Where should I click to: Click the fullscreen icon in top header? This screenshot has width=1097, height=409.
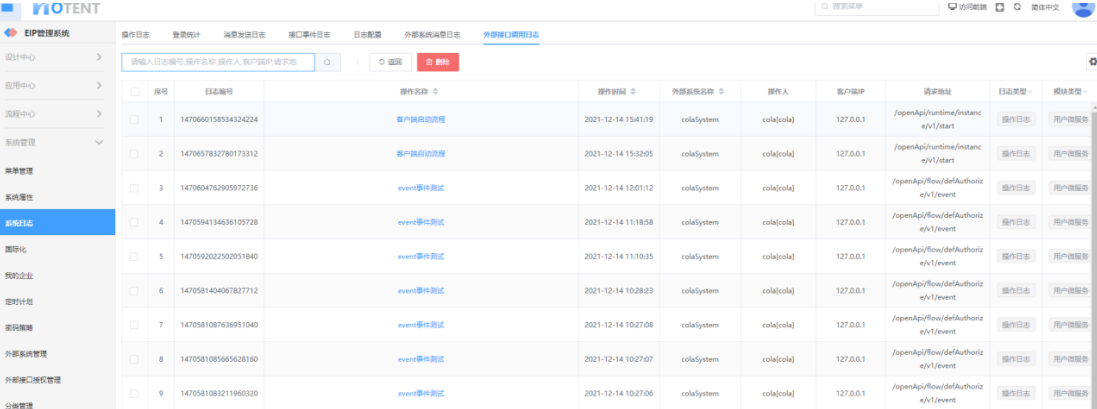pyautogui.click(x=999, y=7)
